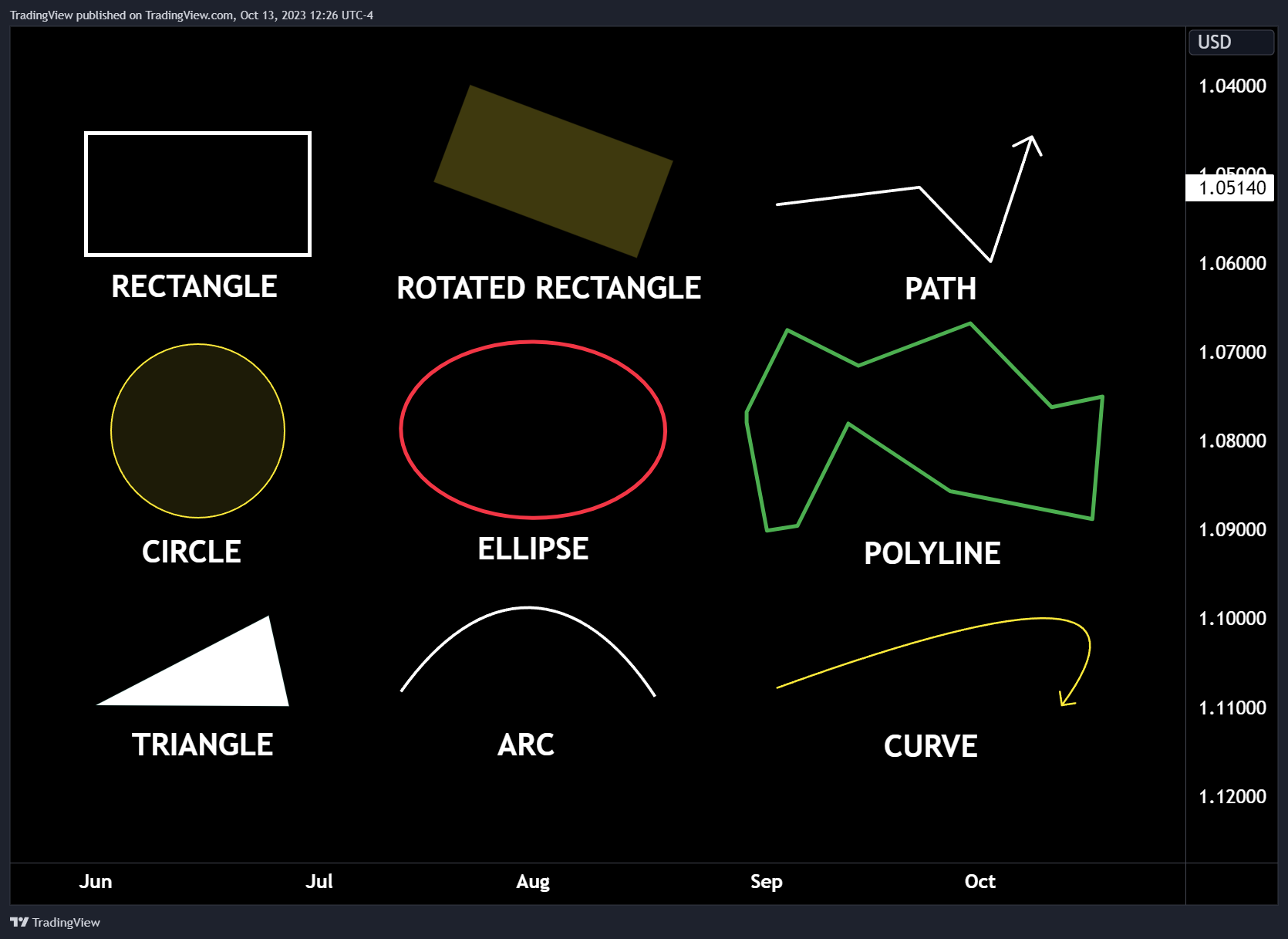The width and height of the screenshot is (1288, 939).
Task: Click the 1.07000 price axis value
Action: 1232,352
